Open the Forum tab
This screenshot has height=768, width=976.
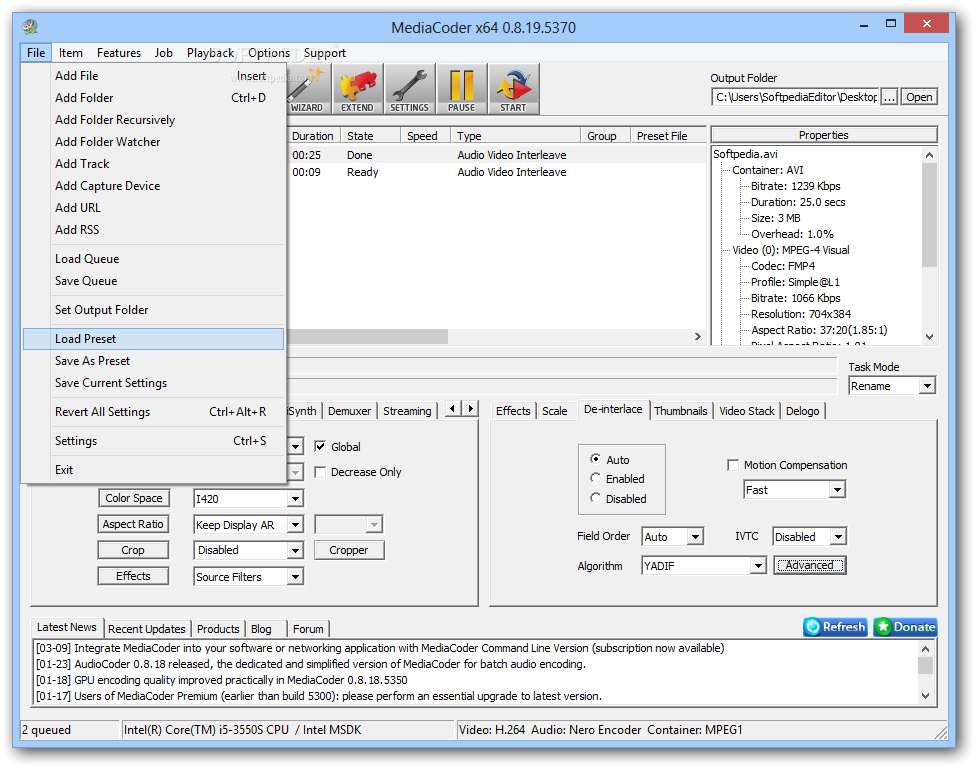coord(308,629)
